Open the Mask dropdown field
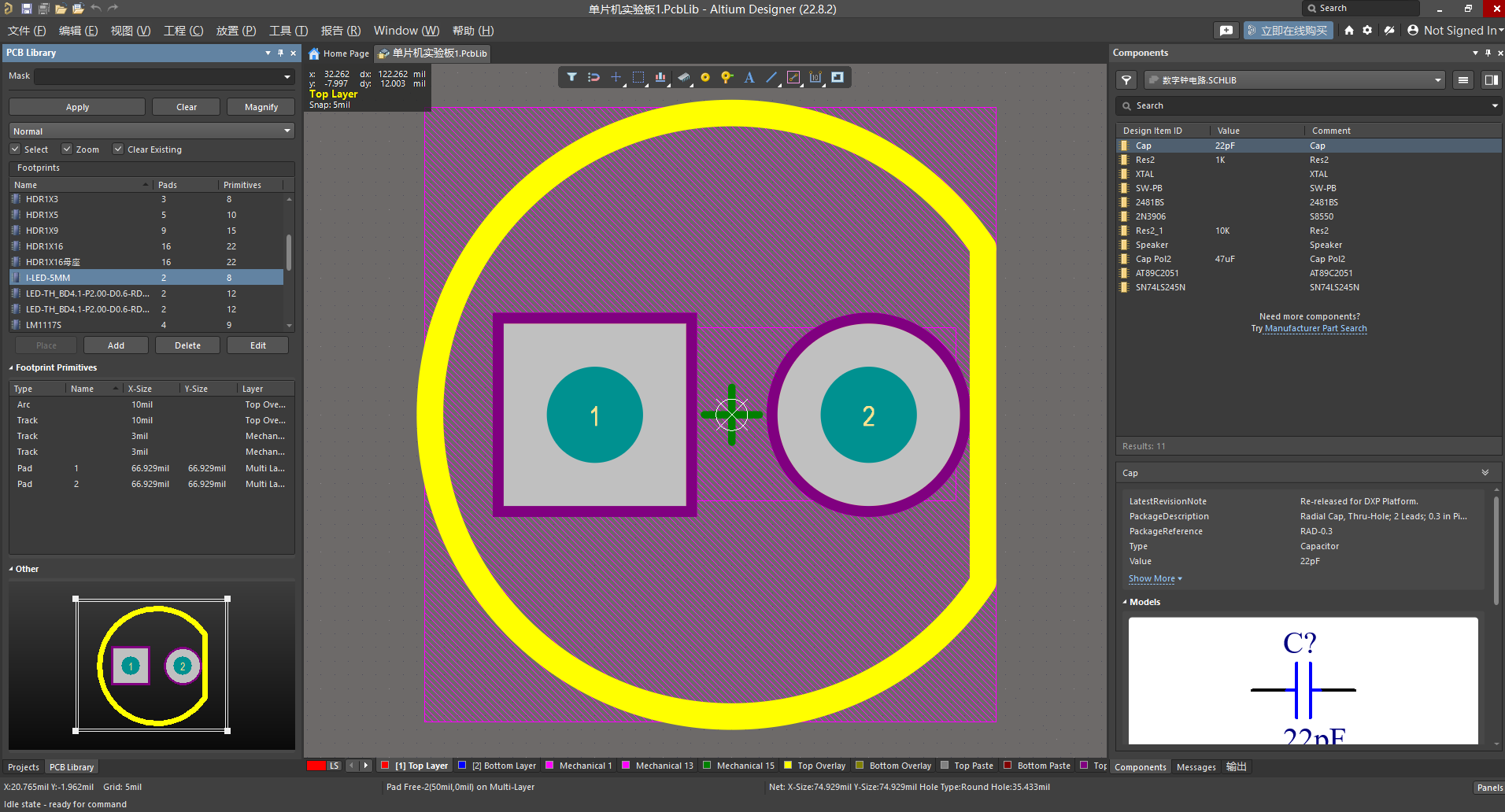Image resolution: width=1505 pixels, height=812 pixels. [164, 76]
